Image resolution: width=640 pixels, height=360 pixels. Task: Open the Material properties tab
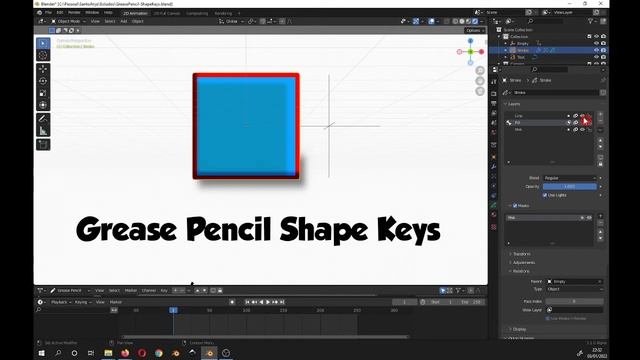click(x=493, y=215)
